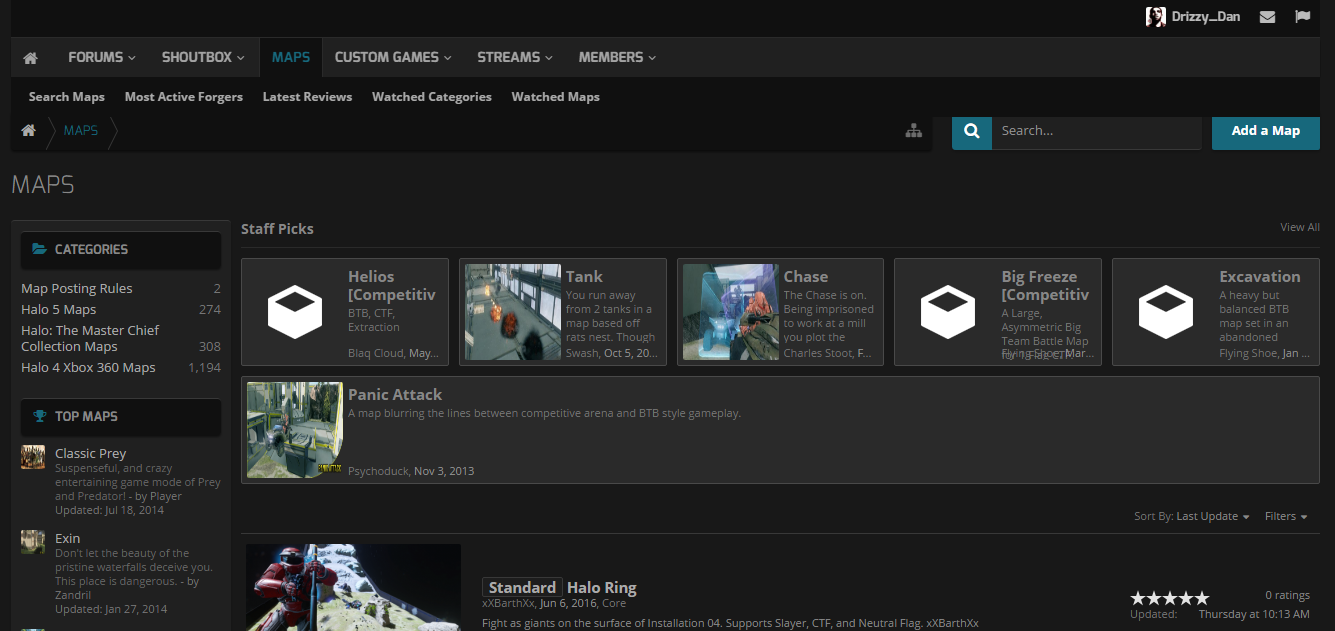1335x631 pixels.
Task: Click the Add a Map button
Action: click(x=1265, y=131)
